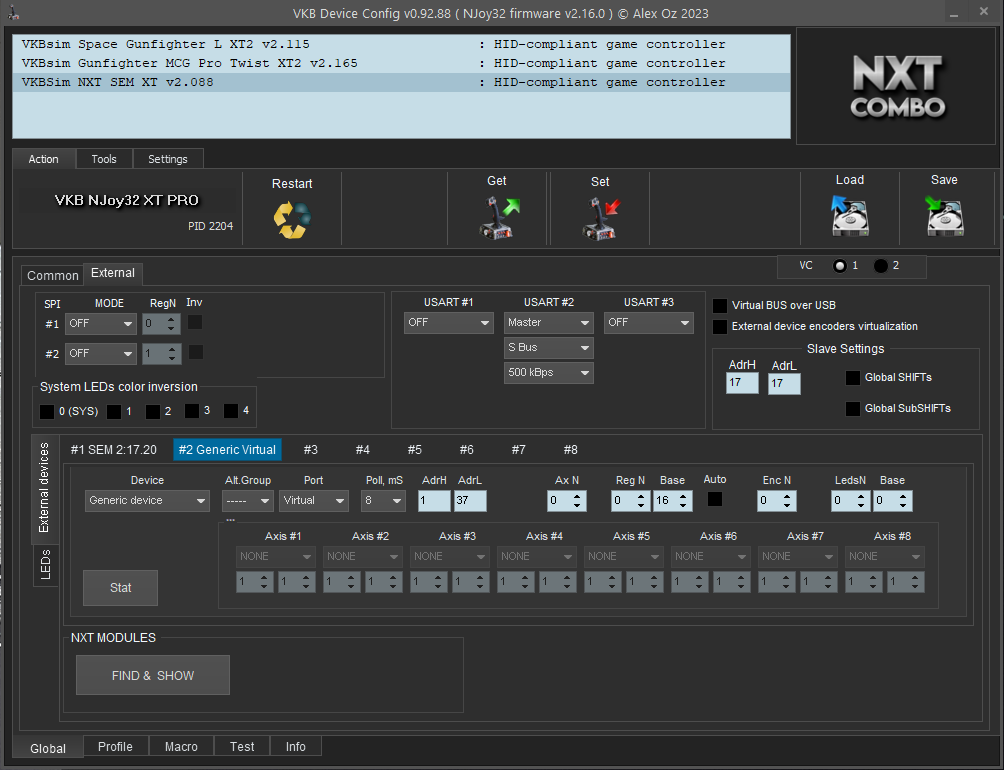The width and height of the screenshot is (1004, 770).
Task: Click the app icon in title bar
Action: coord(13,13)
